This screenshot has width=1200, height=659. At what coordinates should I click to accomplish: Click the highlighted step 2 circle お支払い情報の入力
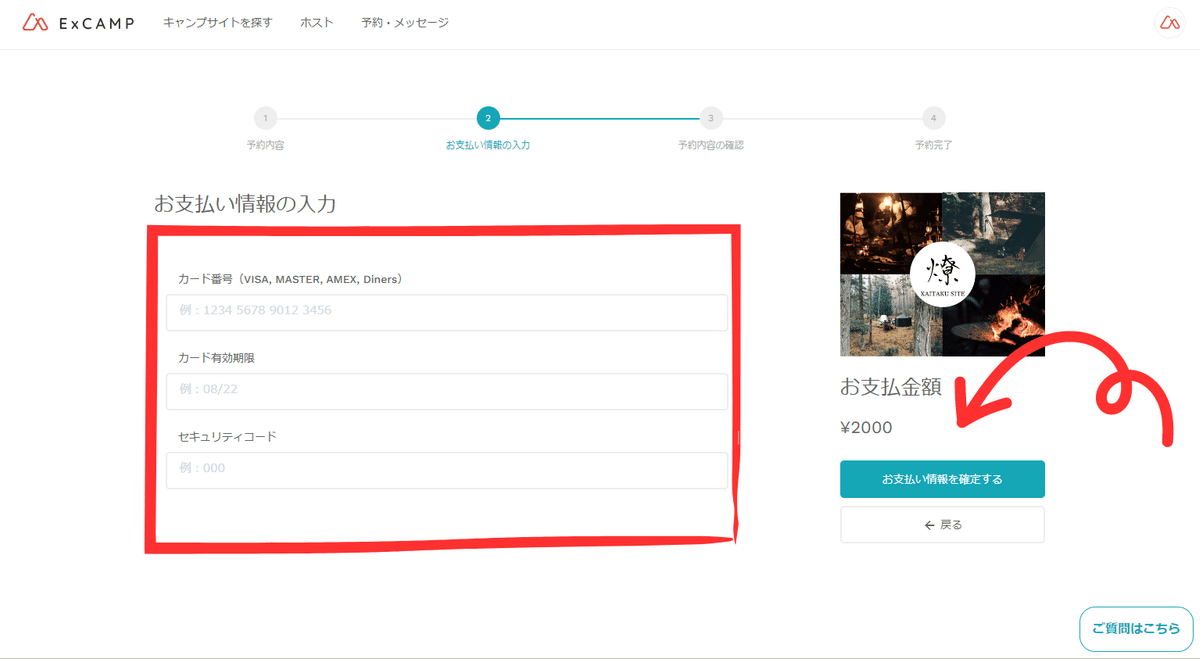pos(487,117)
